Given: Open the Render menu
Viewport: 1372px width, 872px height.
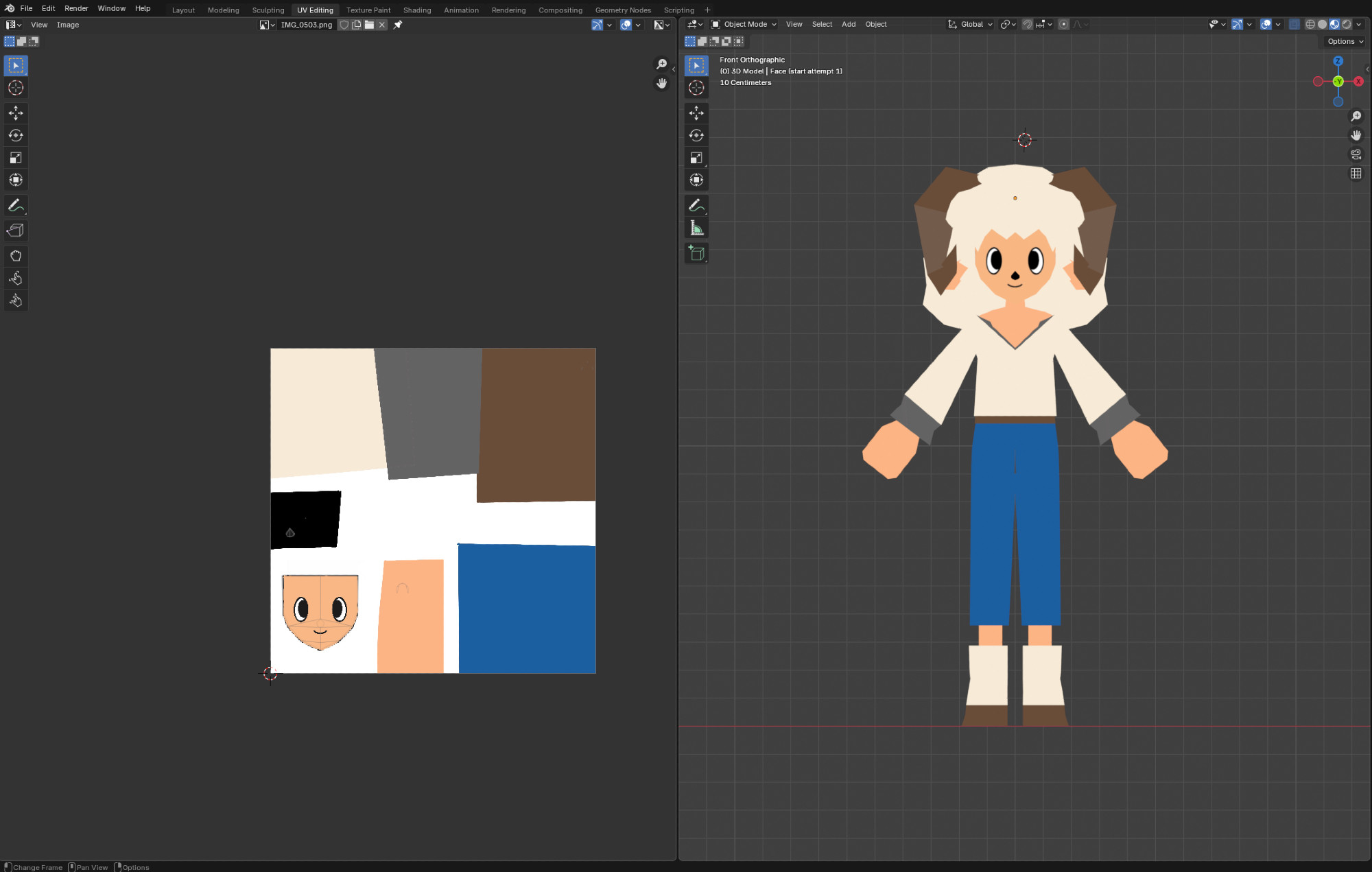Looking at the screenshot, I should point(76,8).
